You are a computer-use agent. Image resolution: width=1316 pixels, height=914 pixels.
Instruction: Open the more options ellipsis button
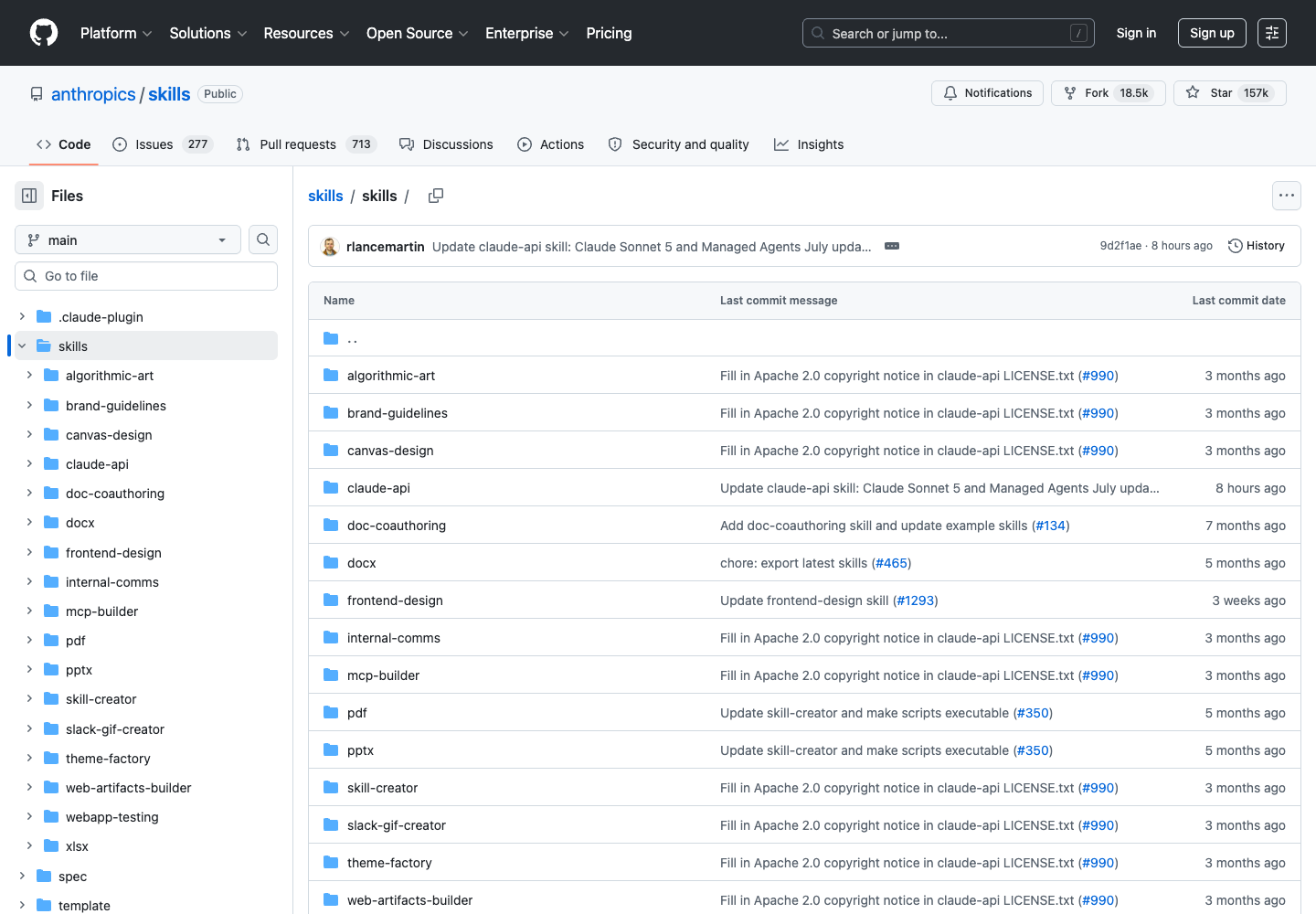(1287, 196)
